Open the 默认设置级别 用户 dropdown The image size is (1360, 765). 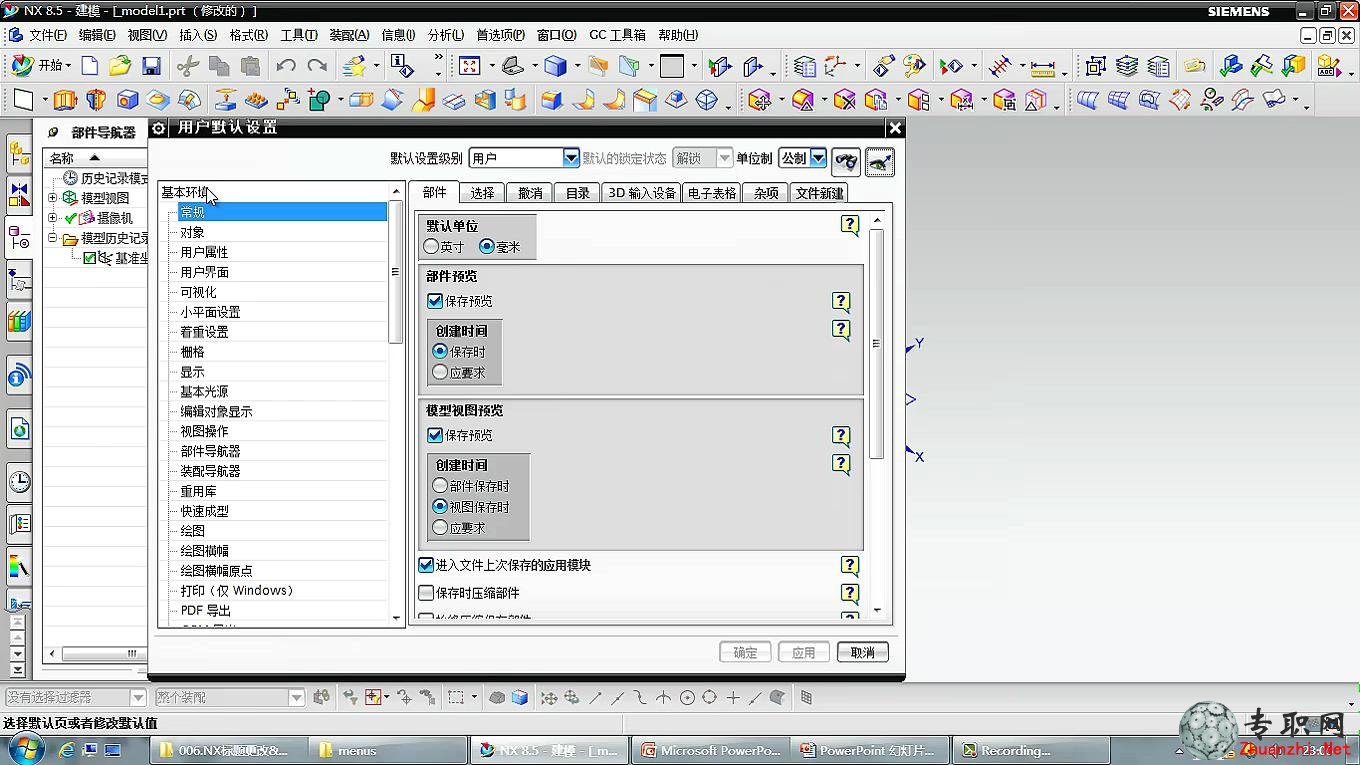(x=571, y=158)
